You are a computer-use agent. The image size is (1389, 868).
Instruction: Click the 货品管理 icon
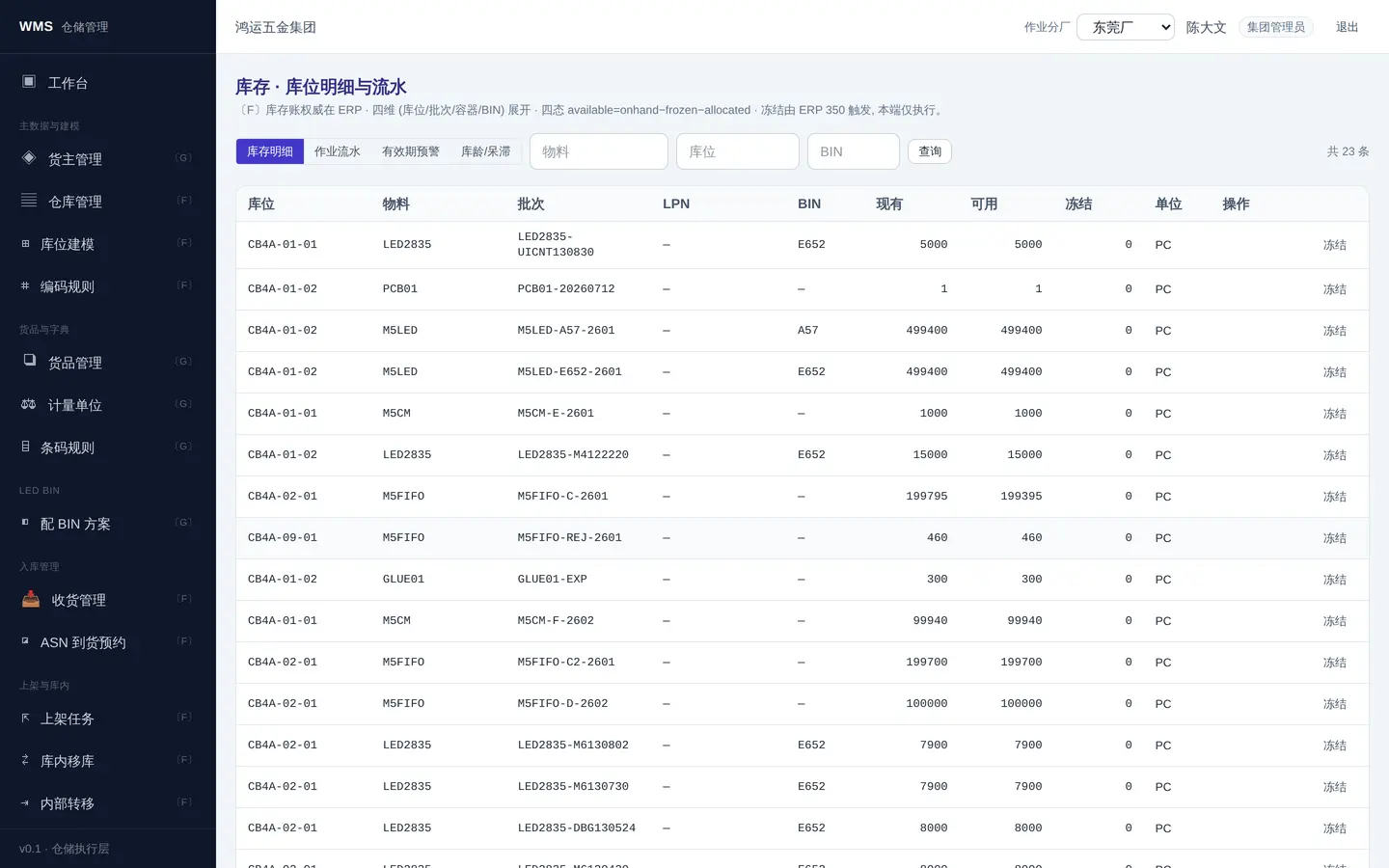[x=29, y=362]
